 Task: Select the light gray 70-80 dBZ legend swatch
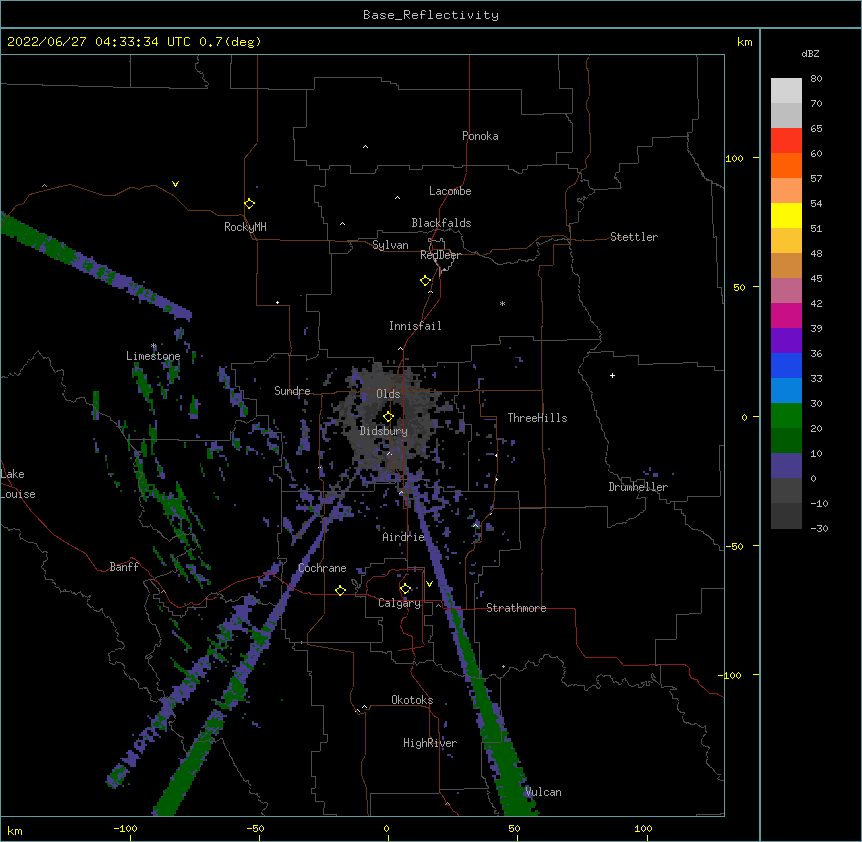click(786, 91)
